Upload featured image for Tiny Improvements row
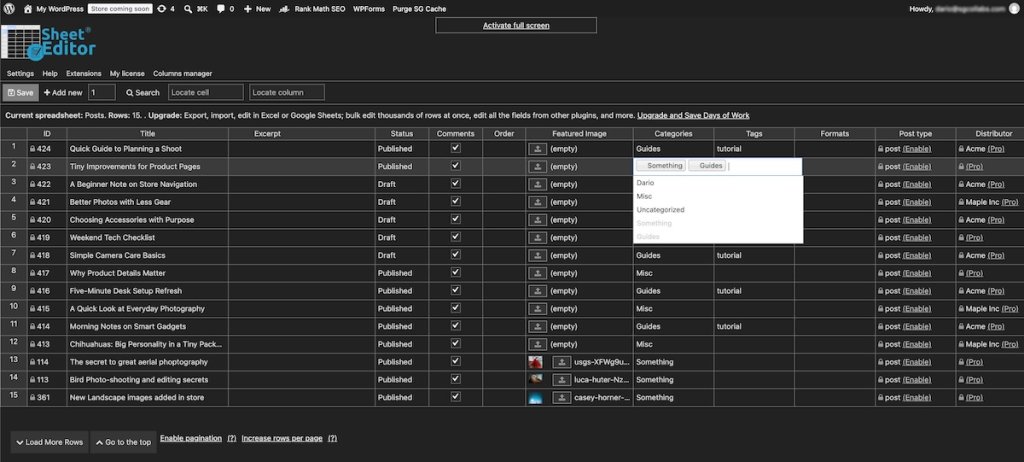 tap(537, 167)
